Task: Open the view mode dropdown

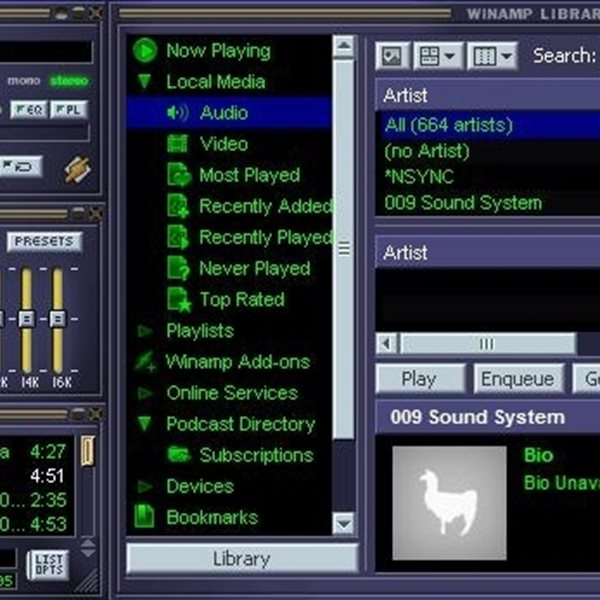Action: [439, 56]
